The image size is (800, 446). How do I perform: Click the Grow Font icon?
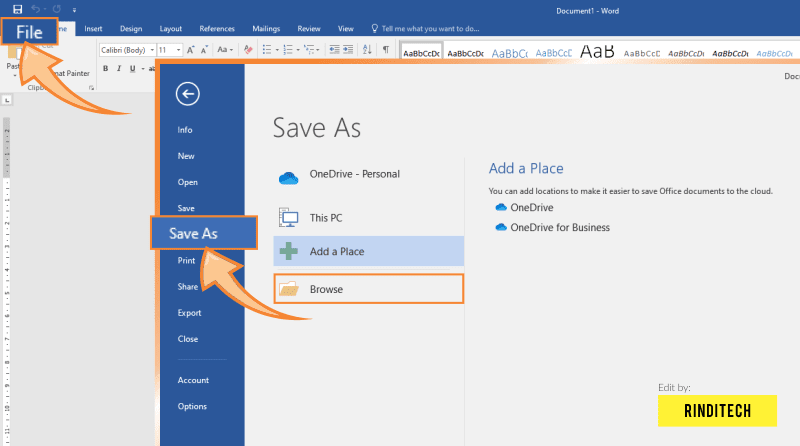point(190,50)
